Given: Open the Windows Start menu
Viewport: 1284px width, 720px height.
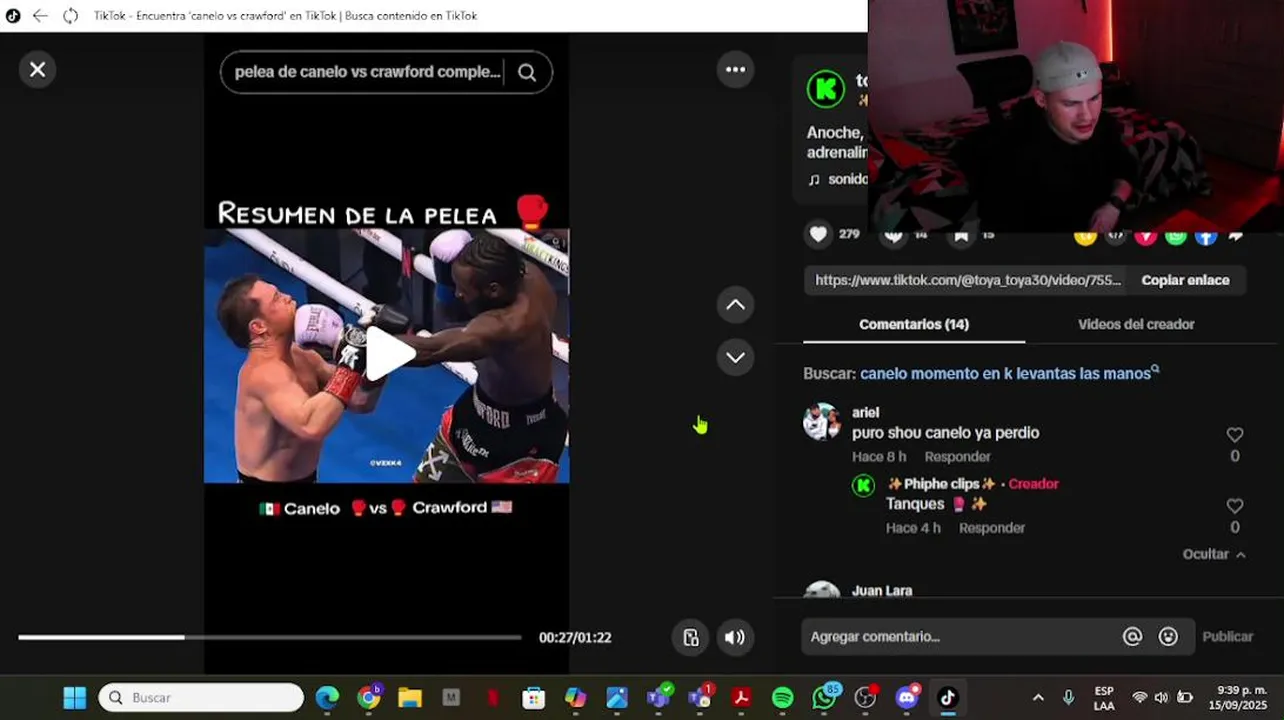Looking at the screenshot, I should (x=74, y=698).
